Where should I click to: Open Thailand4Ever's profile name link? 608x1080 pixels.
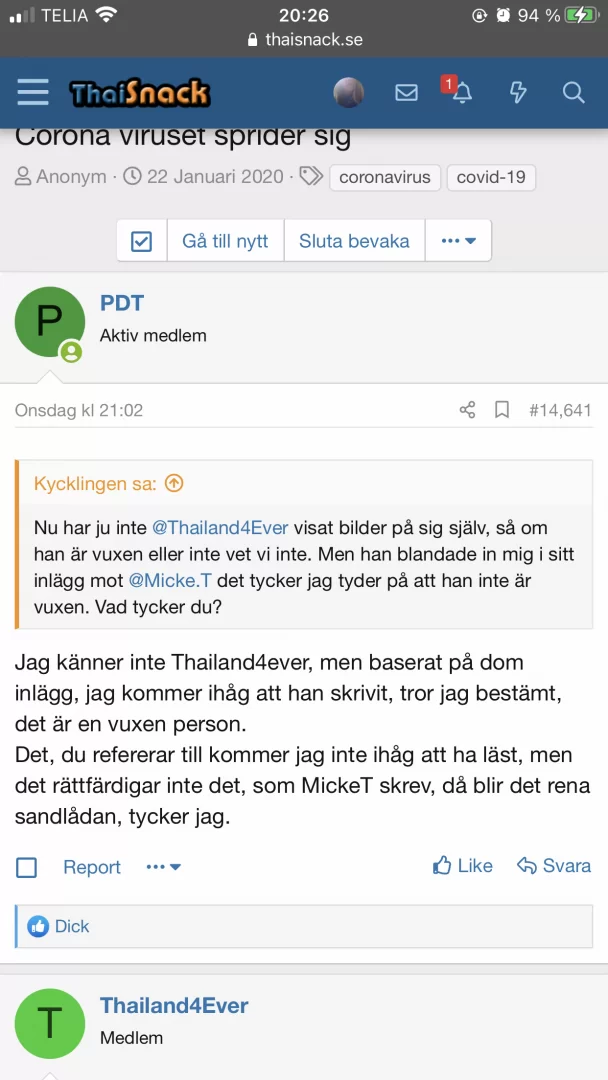click(x=174, y=1006)
